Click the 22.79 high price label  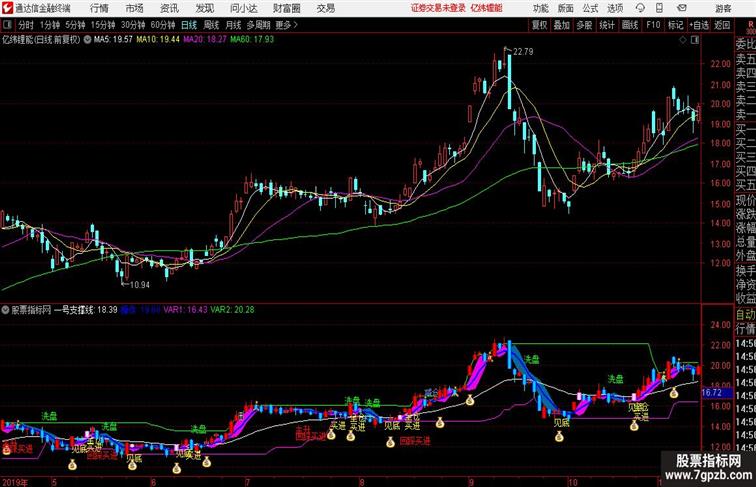tap(523, 52)
